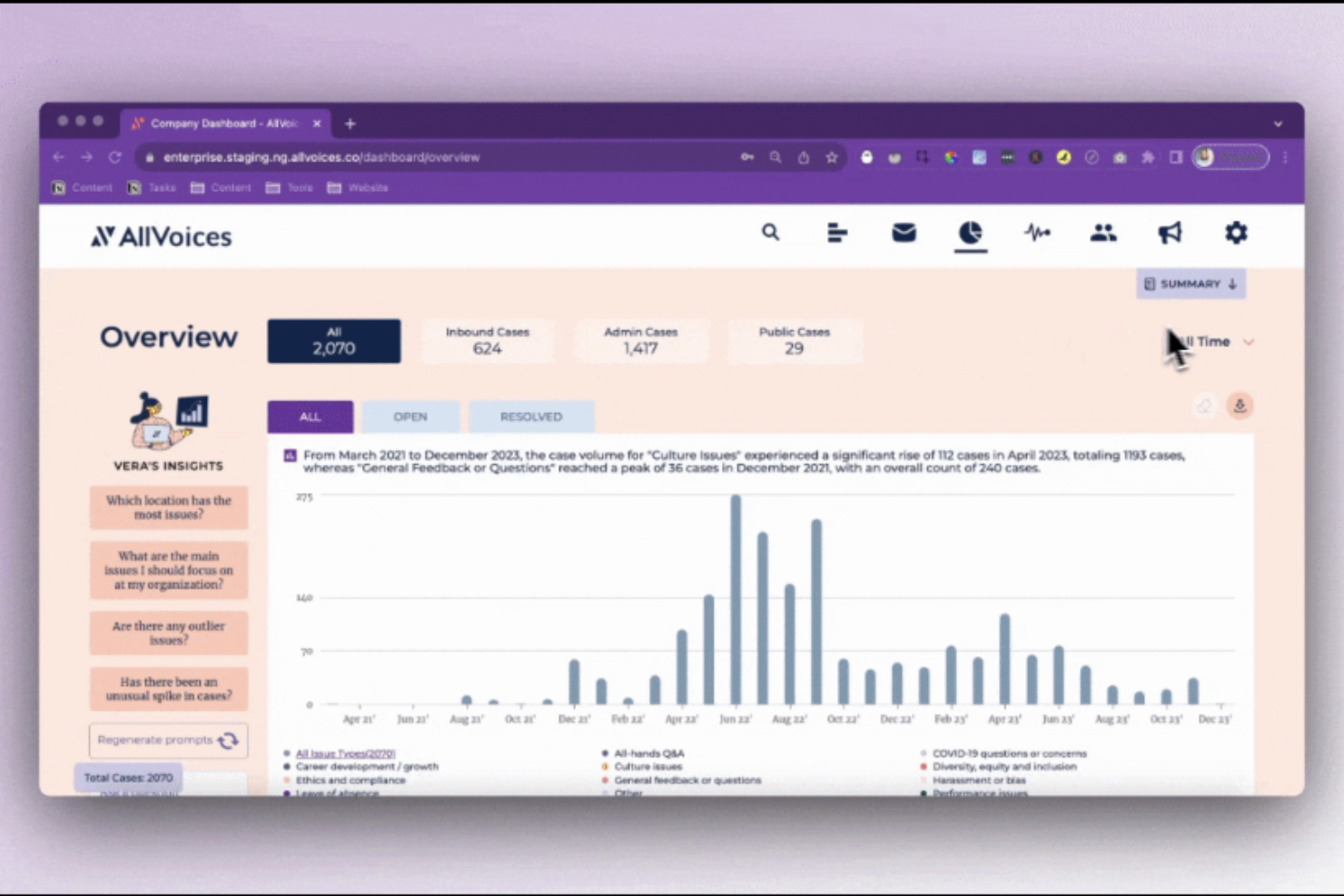
Task: Open the team members icon
Action: 1102,233
